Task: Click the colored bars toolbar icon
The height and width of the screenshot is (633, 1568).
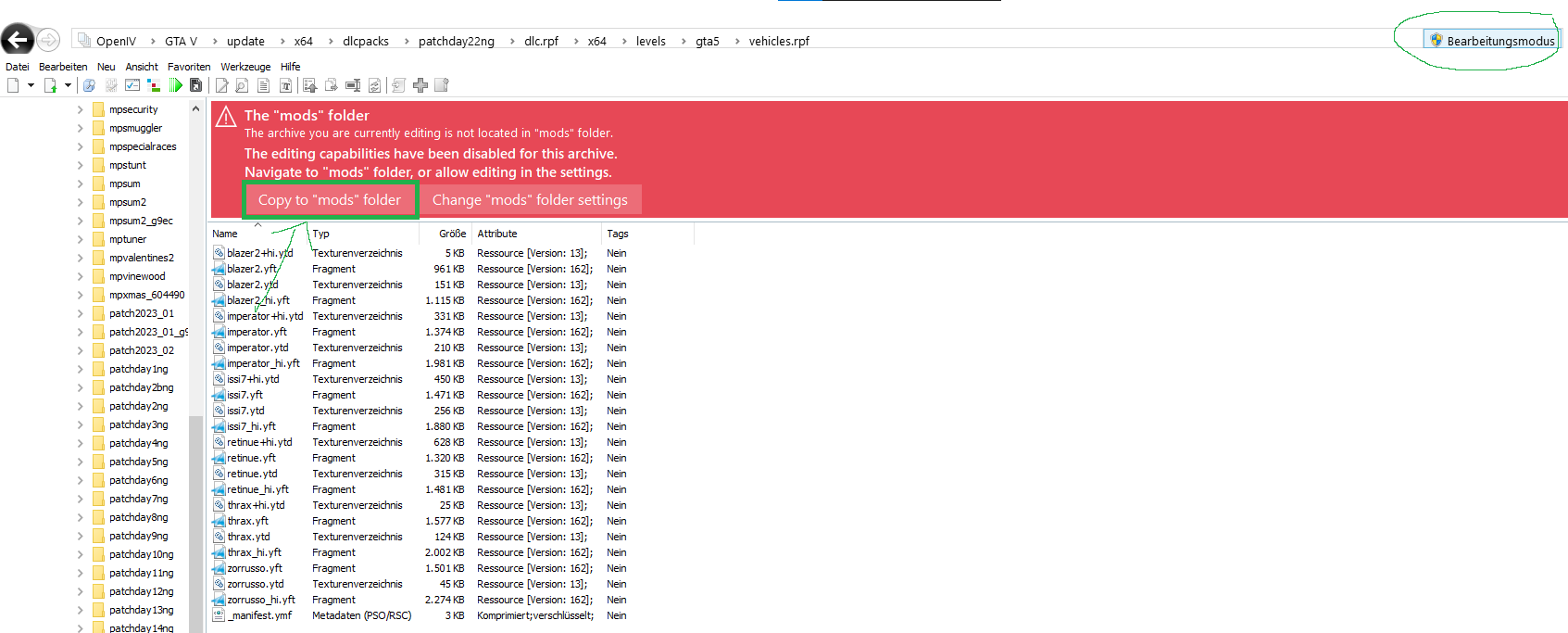Action: [x=154, y=85]
